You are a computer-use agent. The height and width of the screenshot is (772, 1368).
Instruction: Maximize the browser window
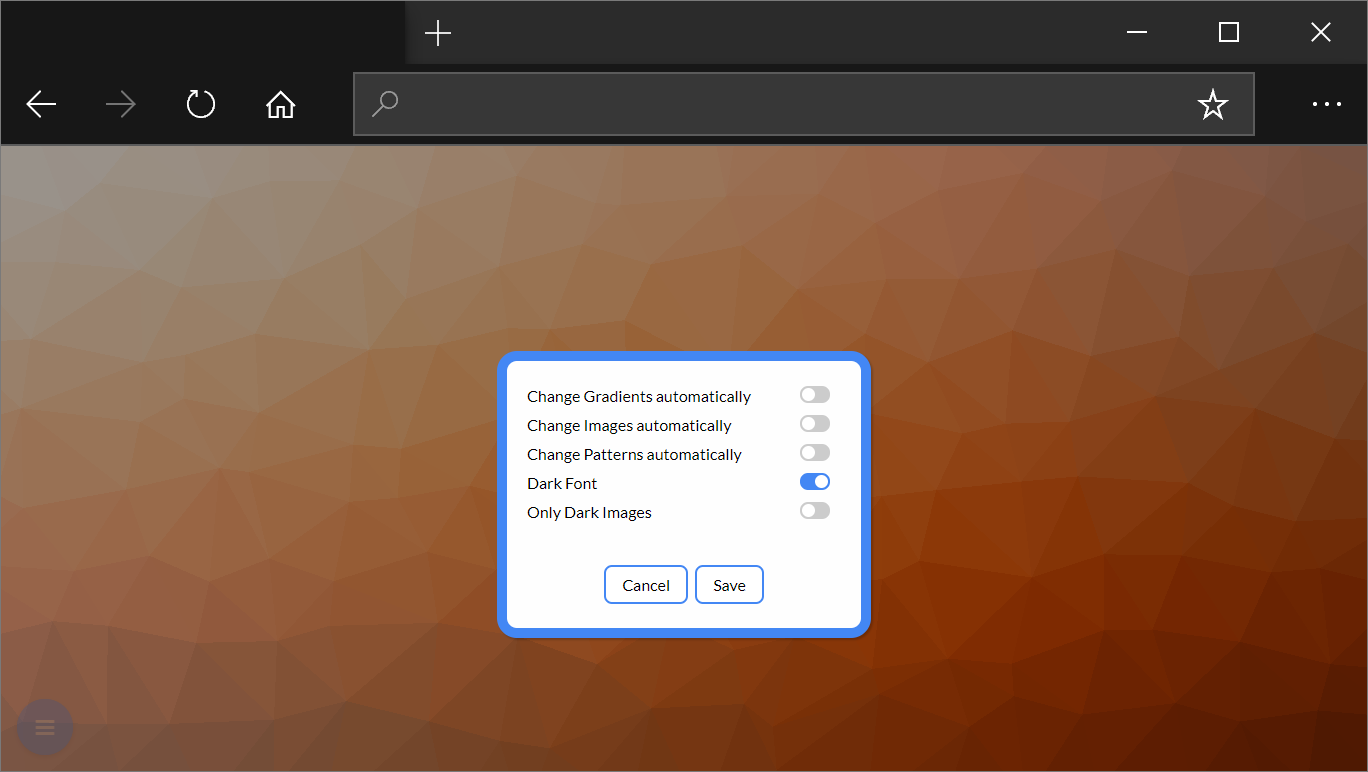[x=1229, y=33]
